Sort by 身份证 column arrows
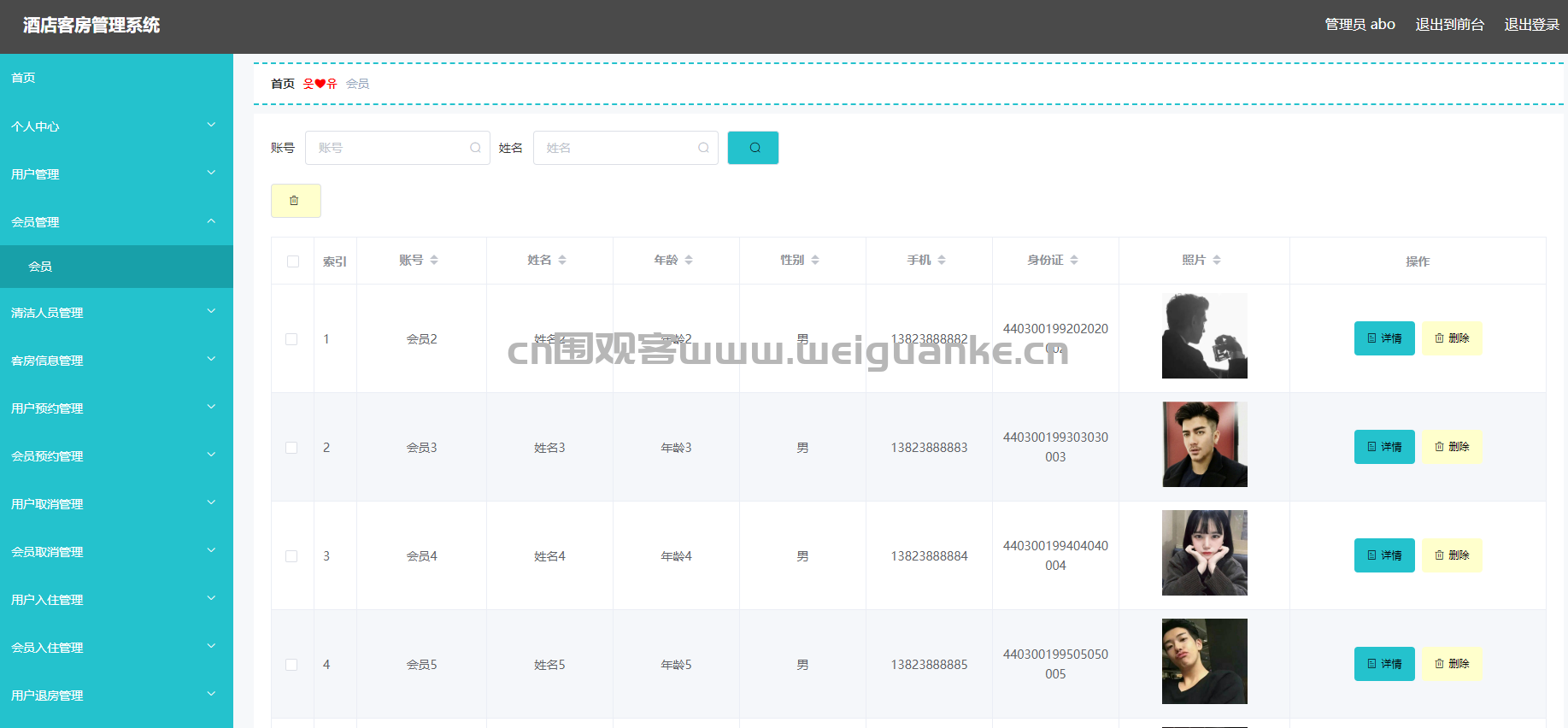Viewport: 1568px width, 728px height. click(1074, 260)
